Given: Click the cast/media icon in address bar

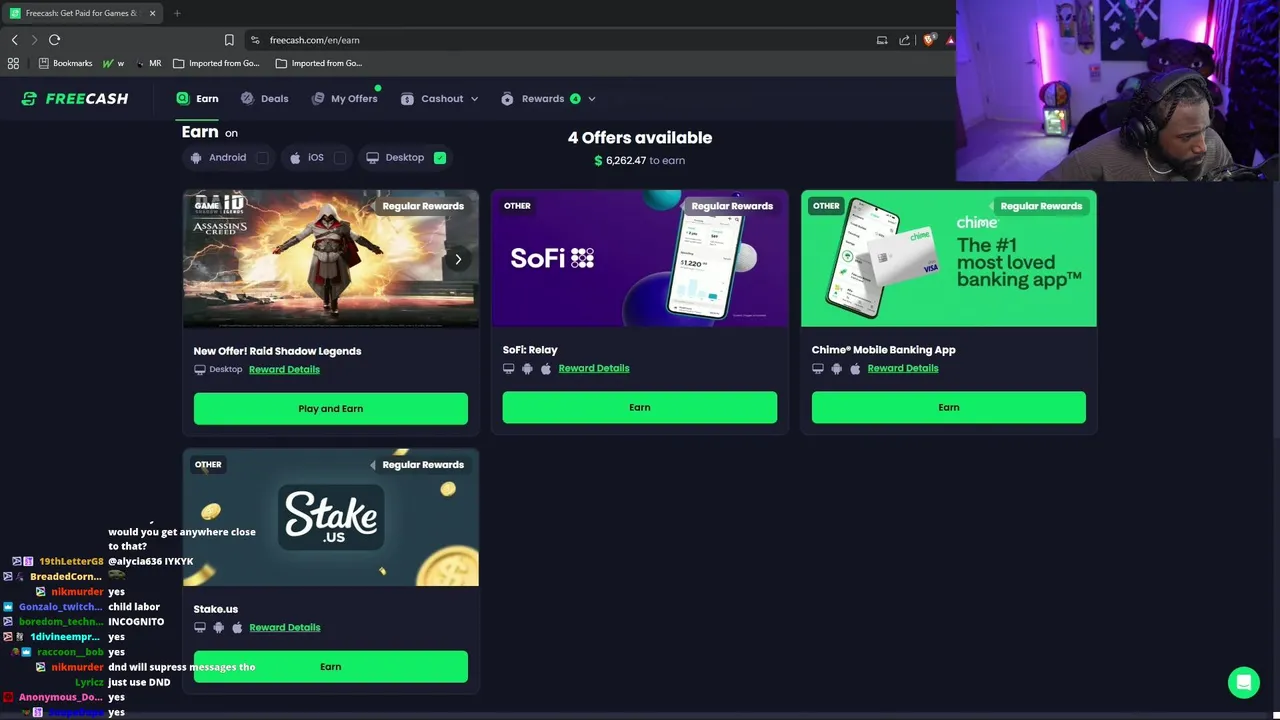Looking at the screenshot, I should (x=882, y=40).
